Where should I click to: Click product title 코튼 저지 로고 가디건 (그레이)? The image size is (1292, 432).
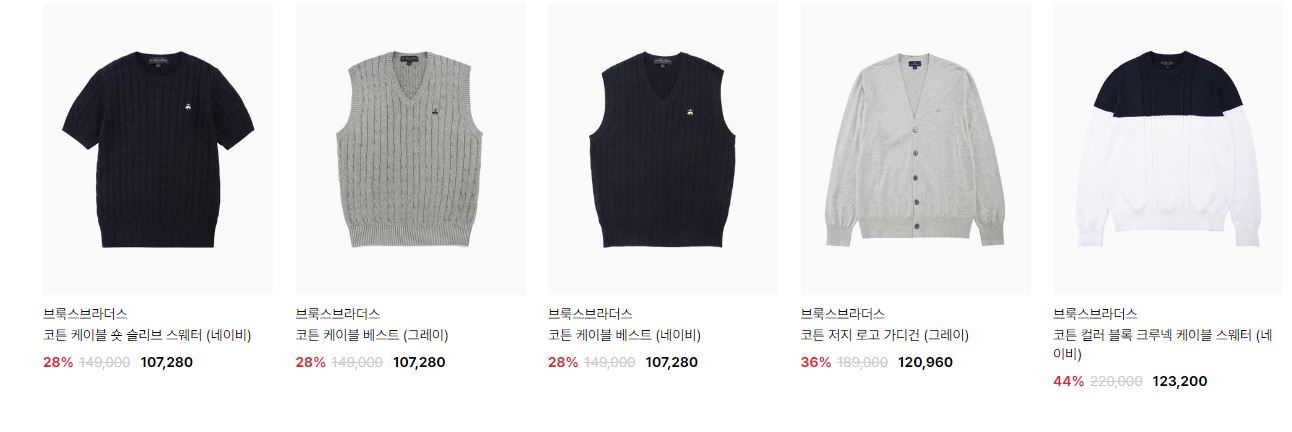(x=885, y=335)
